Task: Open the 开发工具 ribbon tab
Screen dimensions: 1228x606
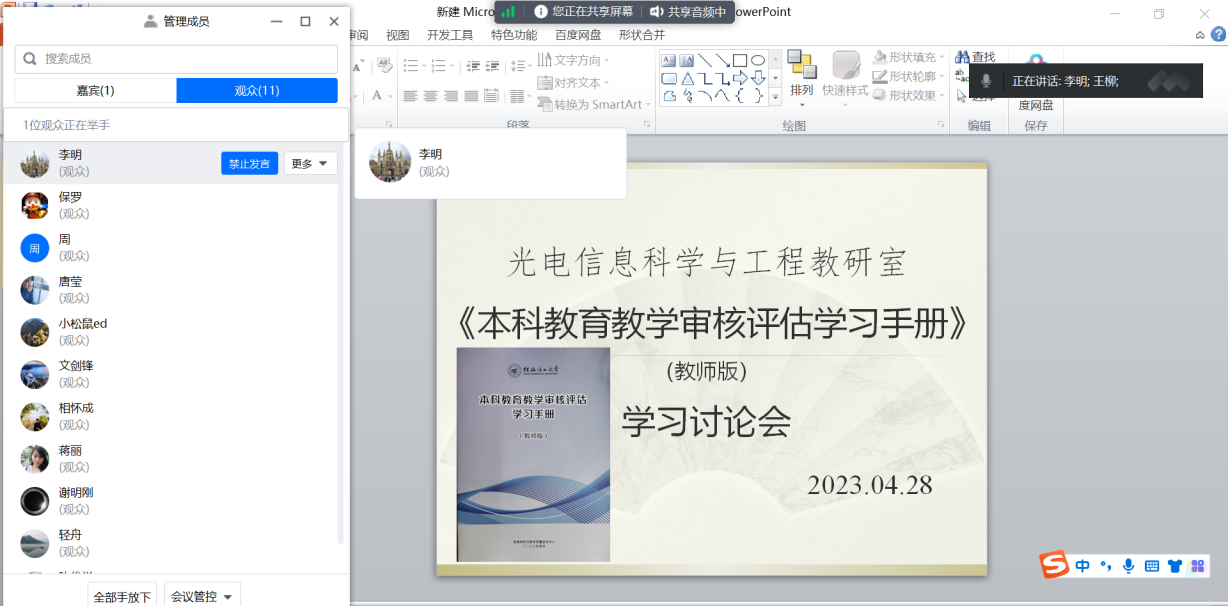Action: tap(450, 35)
